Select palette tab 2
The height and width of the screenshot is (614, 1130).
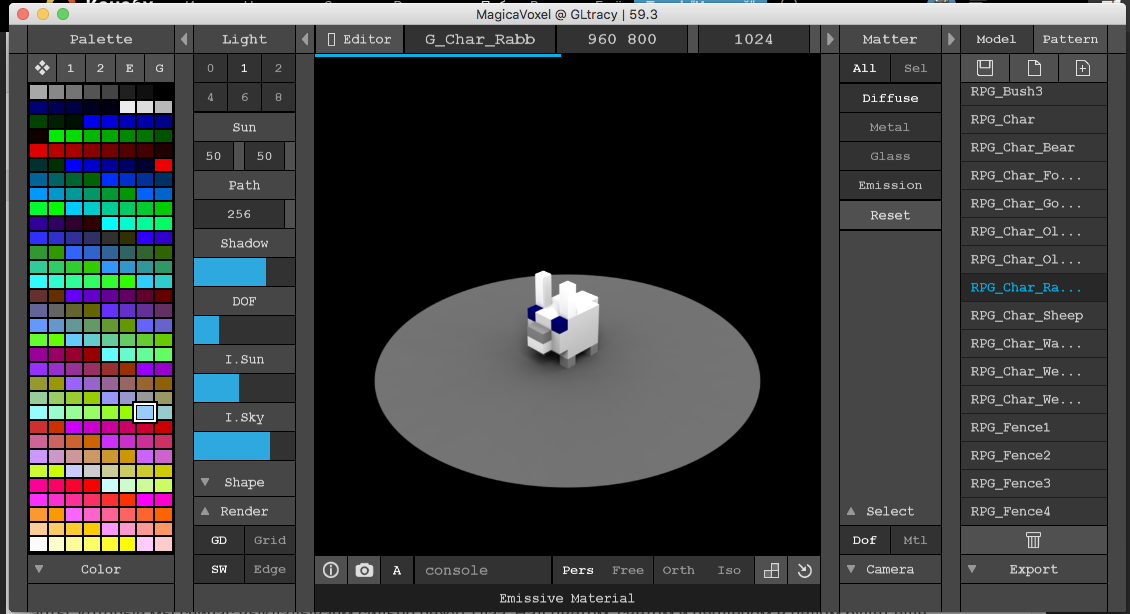click(x=100, y=68)
